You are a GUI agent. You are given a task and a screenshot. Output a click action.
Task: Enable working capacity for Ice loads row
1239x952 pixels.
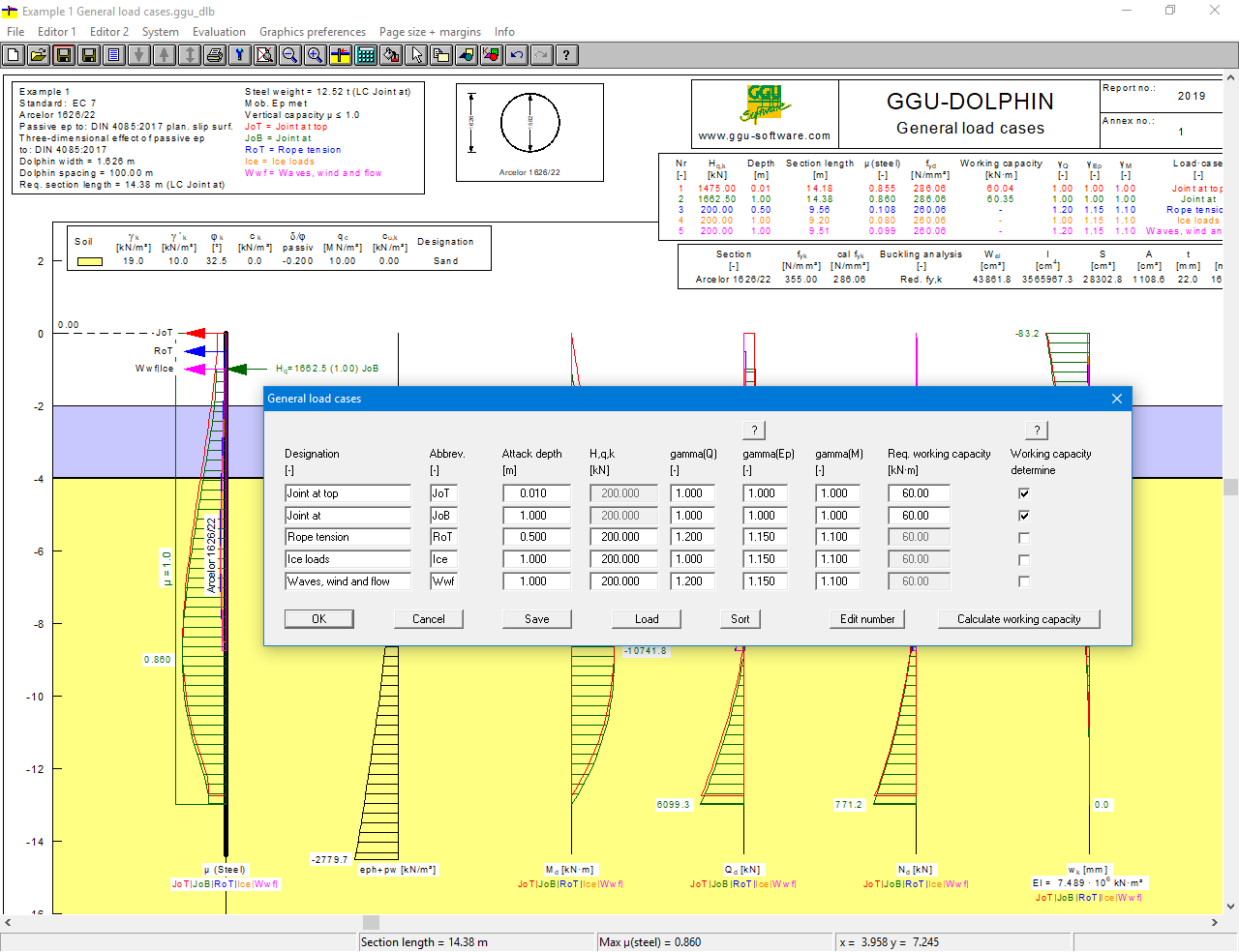(1024, 560)
